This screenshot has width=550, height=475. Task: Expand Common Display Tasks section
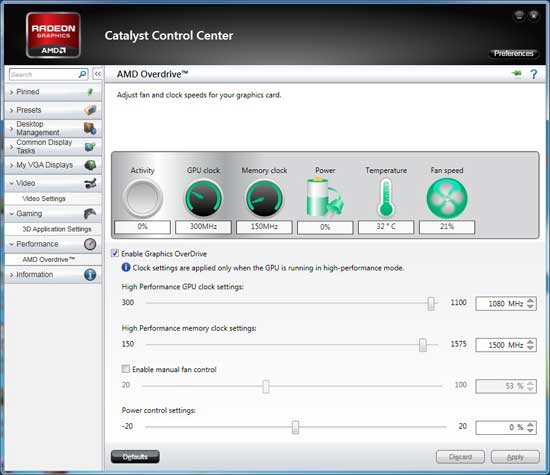tap(11, 147)
